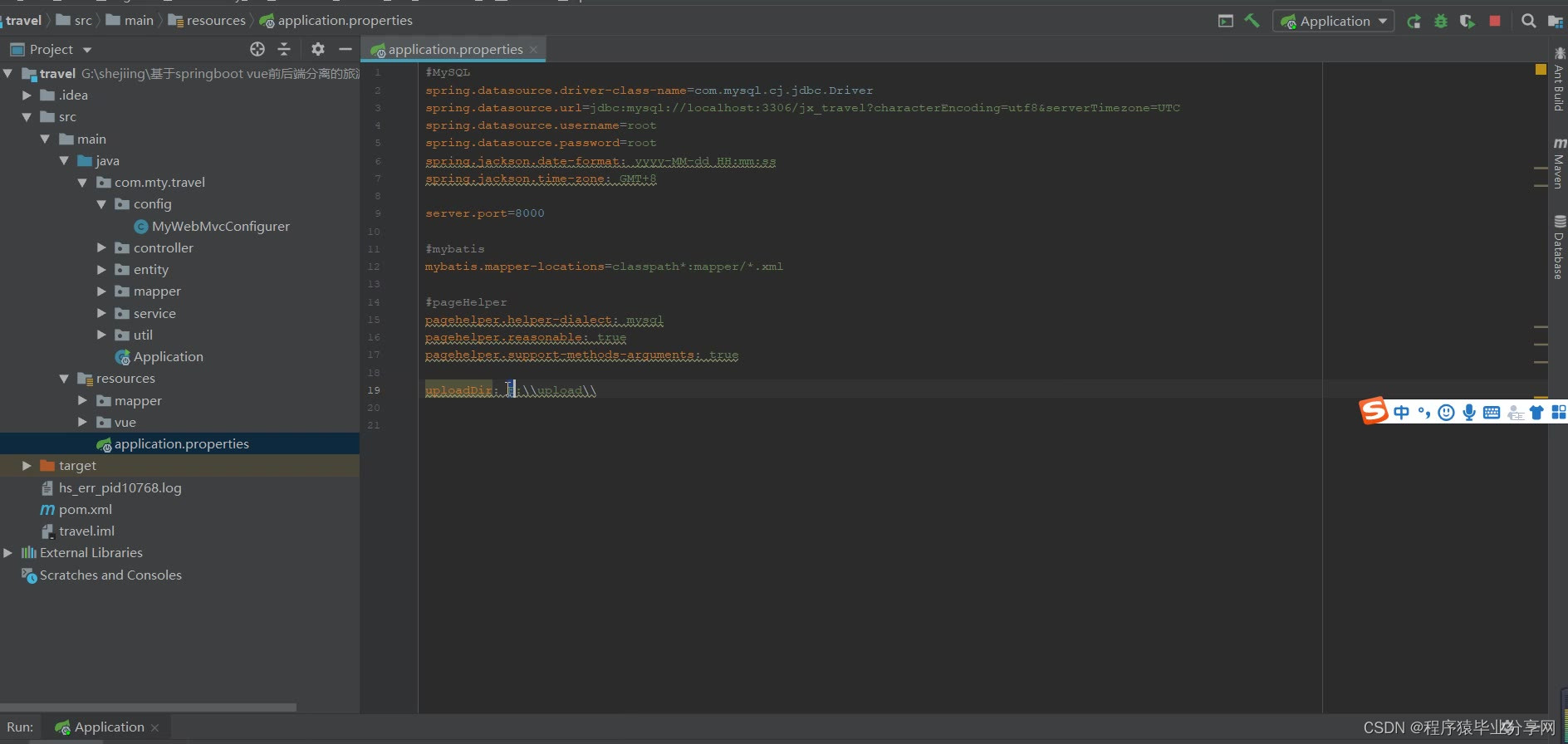Click the Sogou skin shirt icon

click(1536, 412)
